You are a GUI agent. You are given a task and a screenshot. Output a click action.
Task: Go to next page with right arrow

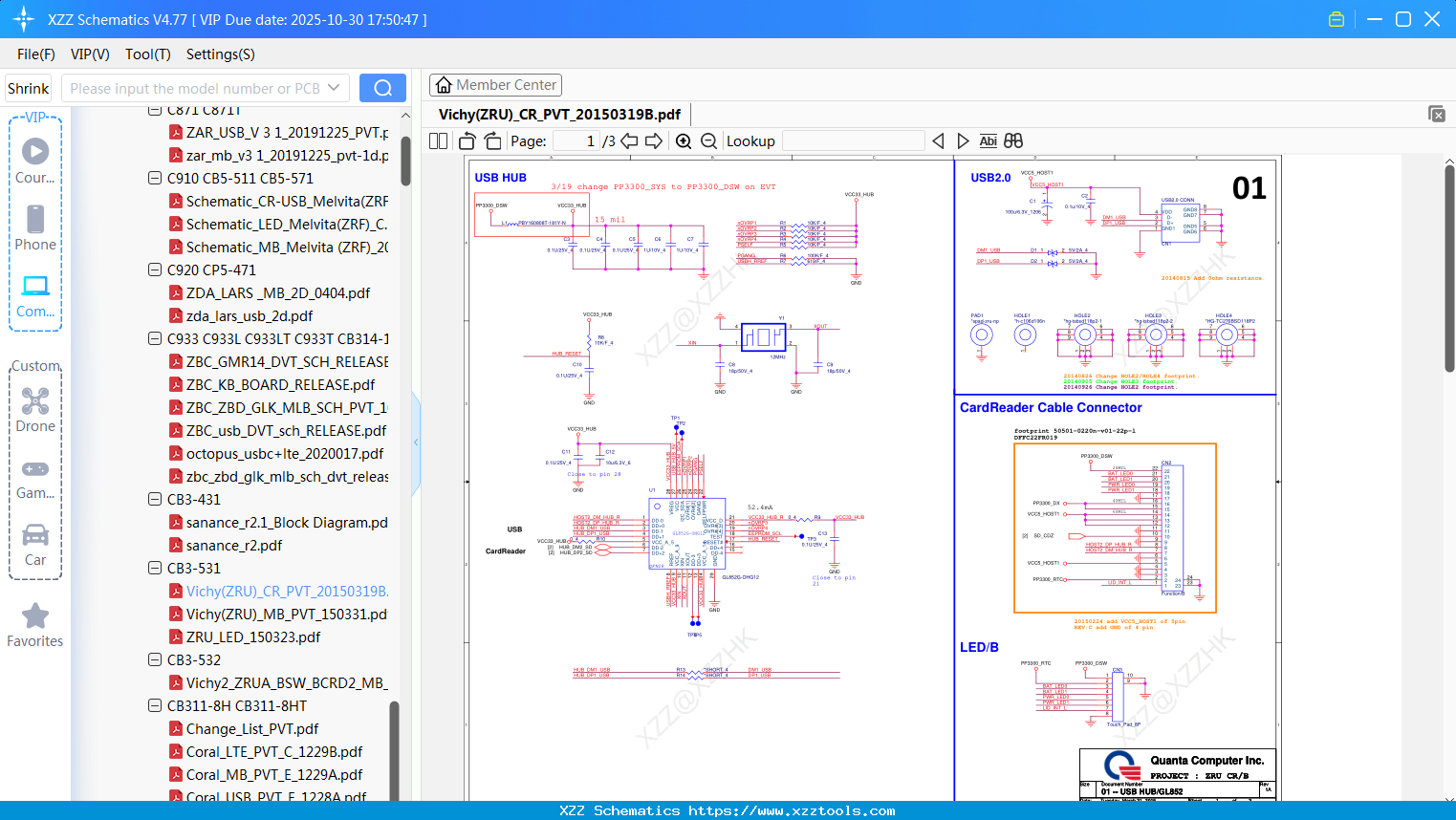tap(654, 141)
